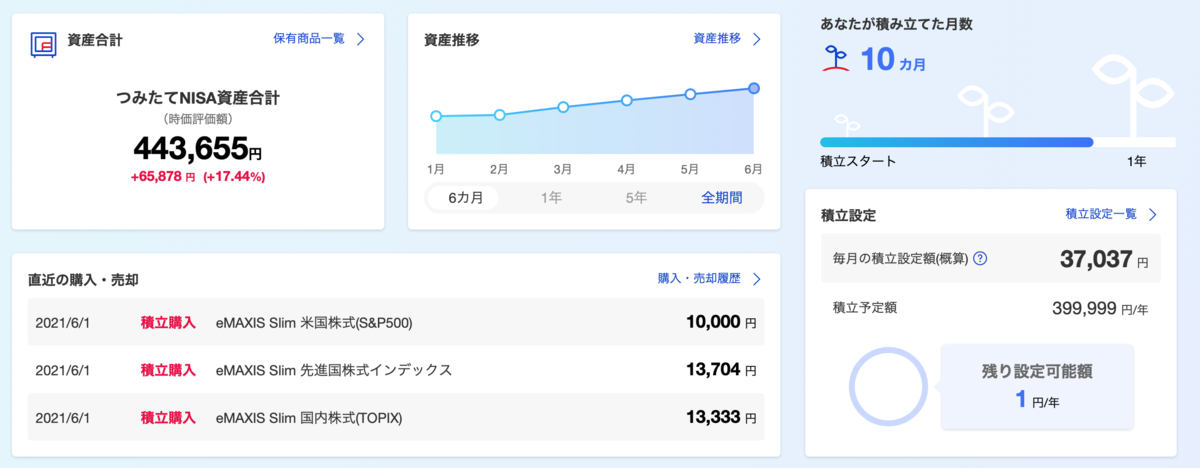Image resolution: width=1200 pixels, height=468 pixels.
Task: Click the 2月 data point on the chart
Action: pyautogui.click(x=499, y=115)
